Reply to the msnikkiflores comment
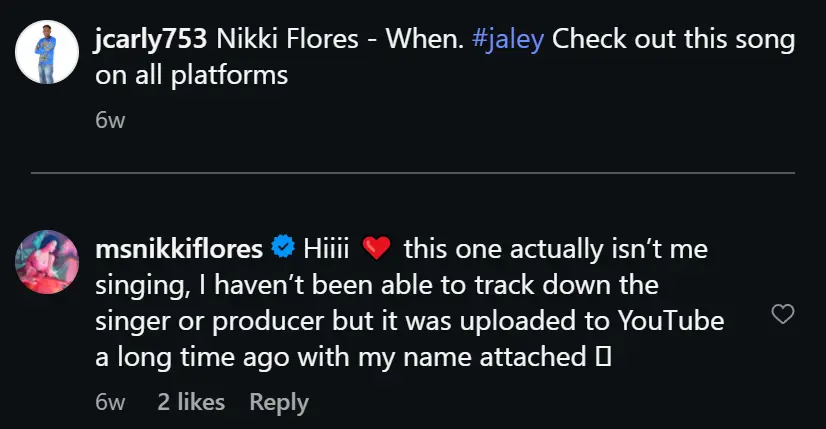The image size is (826, 429). [x=279, y=403]
